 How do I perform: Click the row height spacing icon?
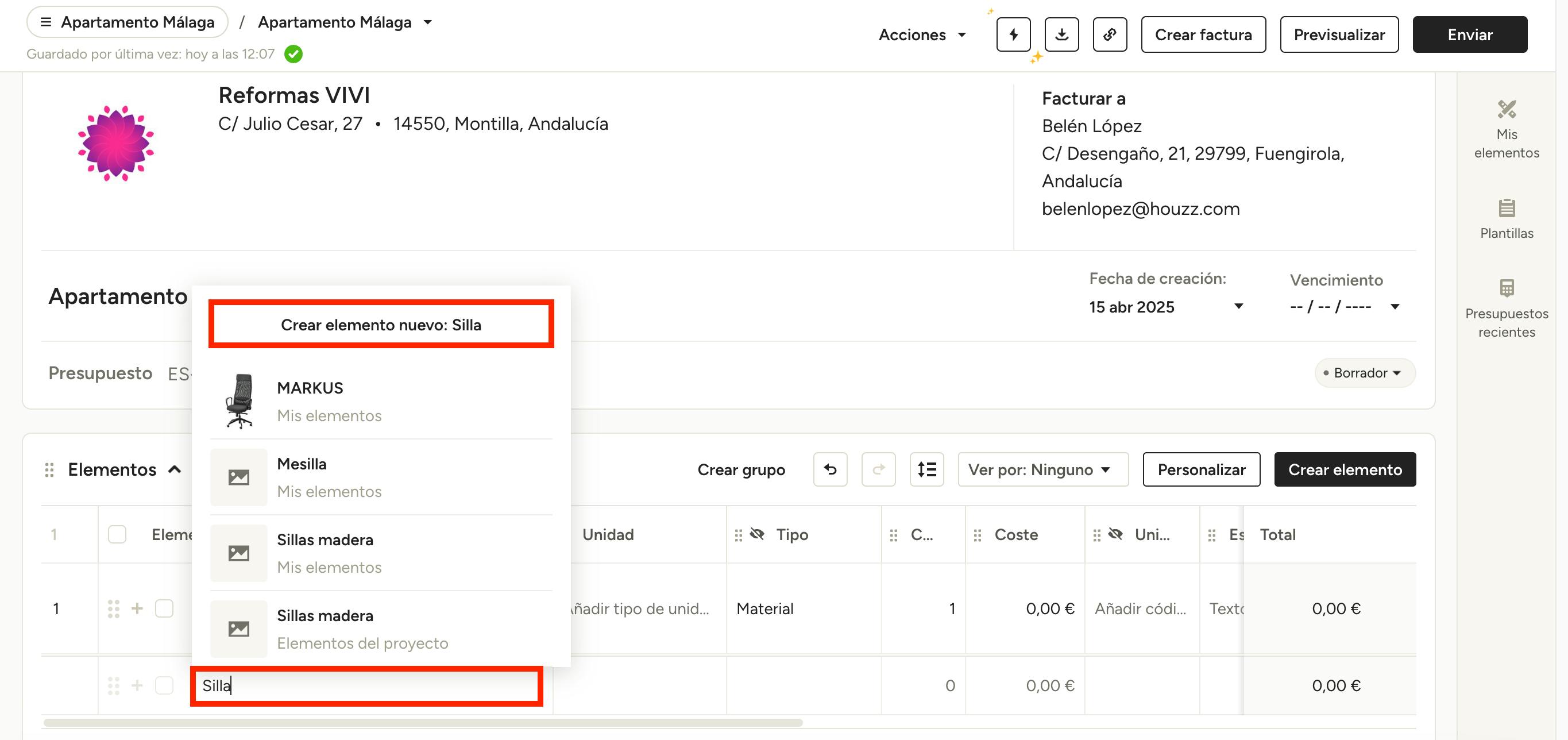tap(926, 469)
